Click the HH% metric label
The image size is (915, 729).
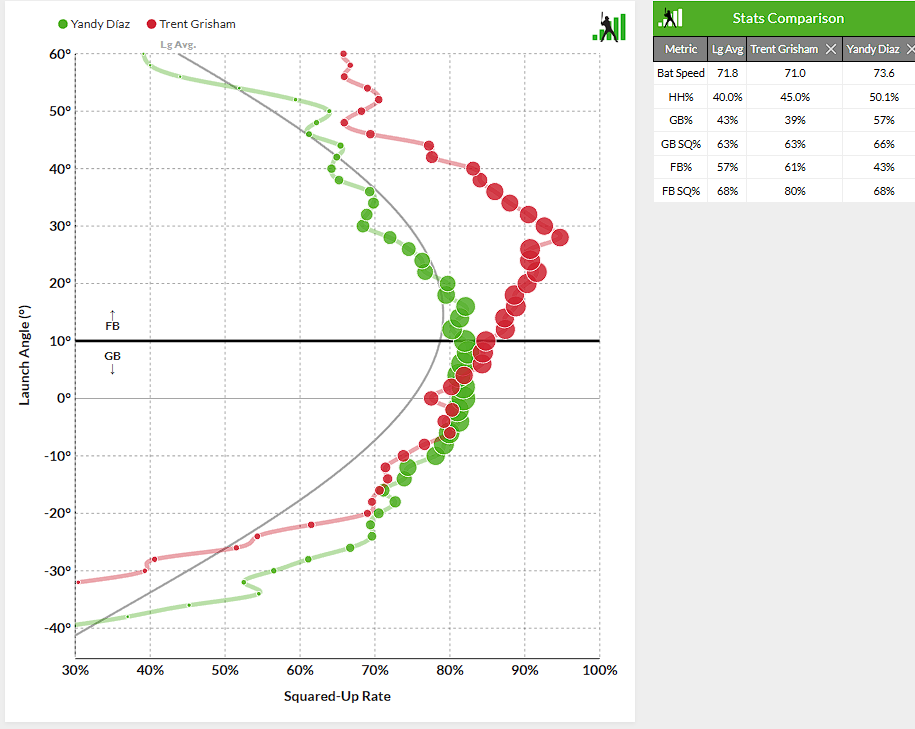(x=681, y=97)
